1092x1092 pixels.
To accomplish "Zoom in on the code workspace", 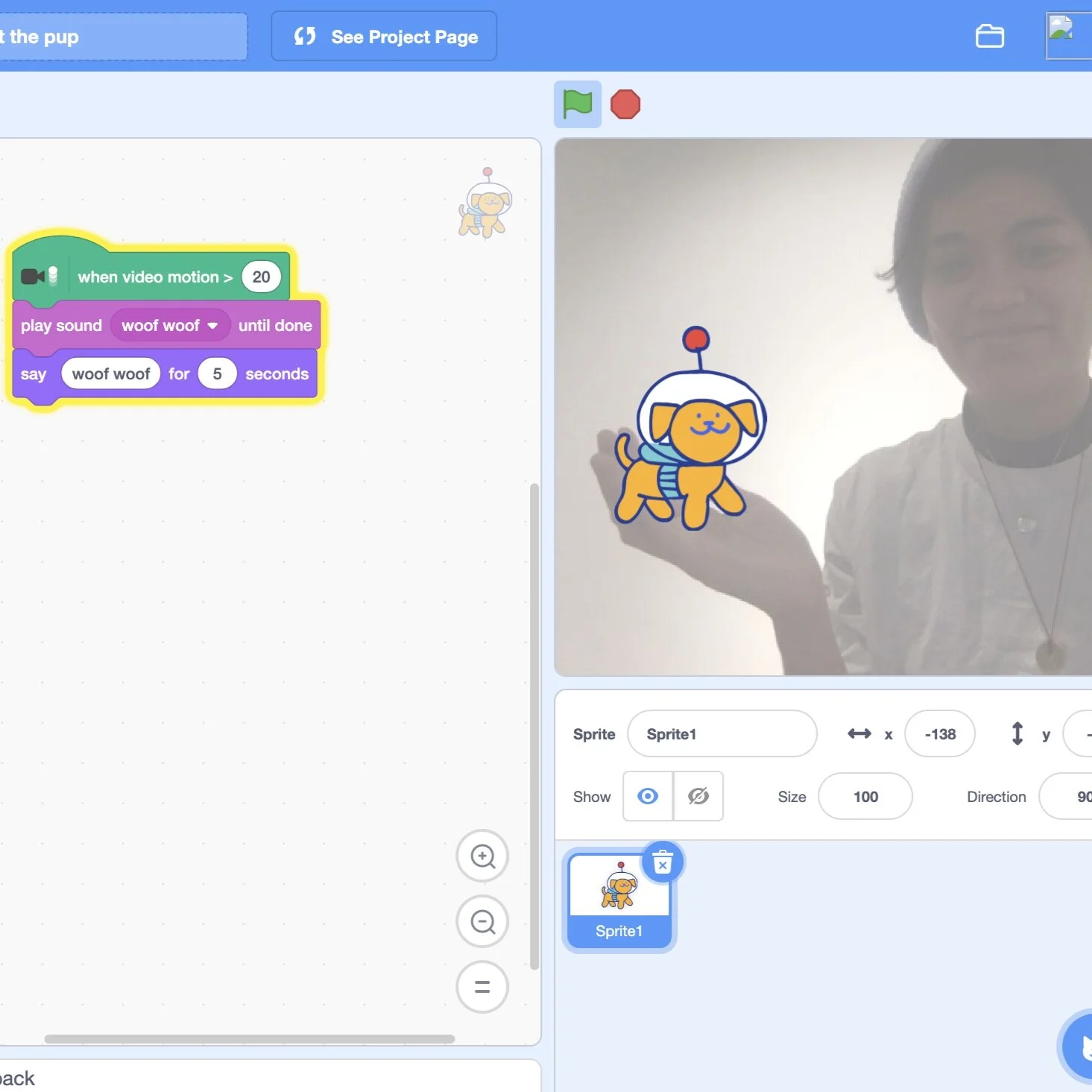I will click(482, 856).
